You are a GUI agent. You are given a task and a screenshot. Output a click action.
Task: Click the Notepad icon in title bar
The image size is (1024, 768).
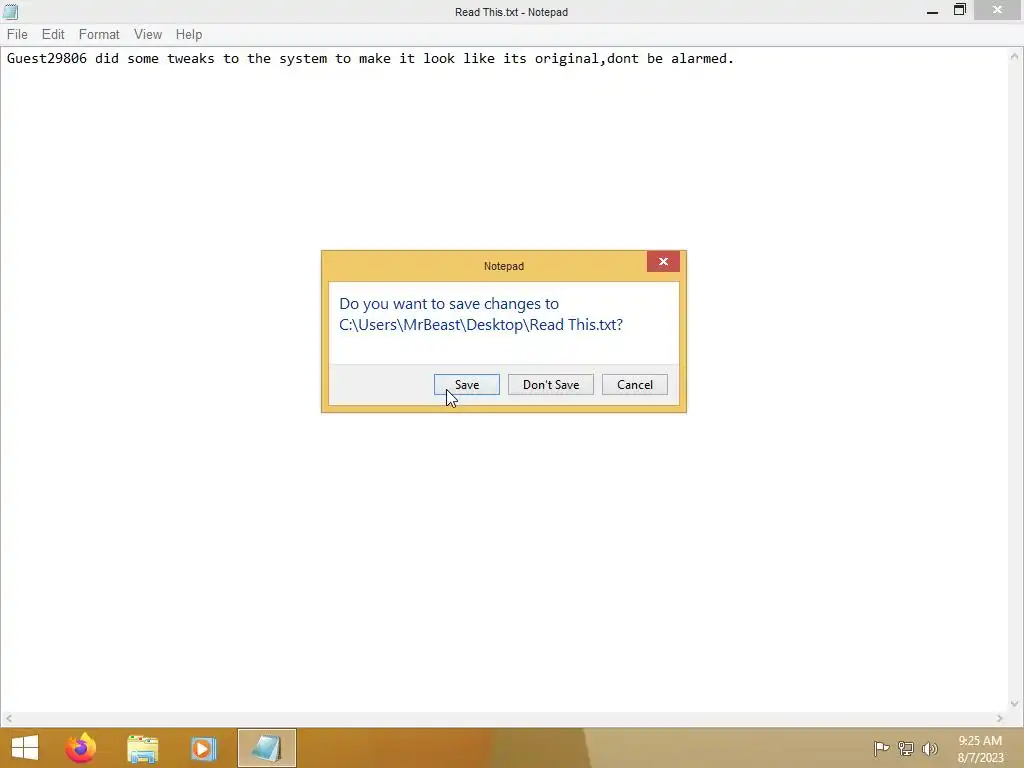(10, 11)
